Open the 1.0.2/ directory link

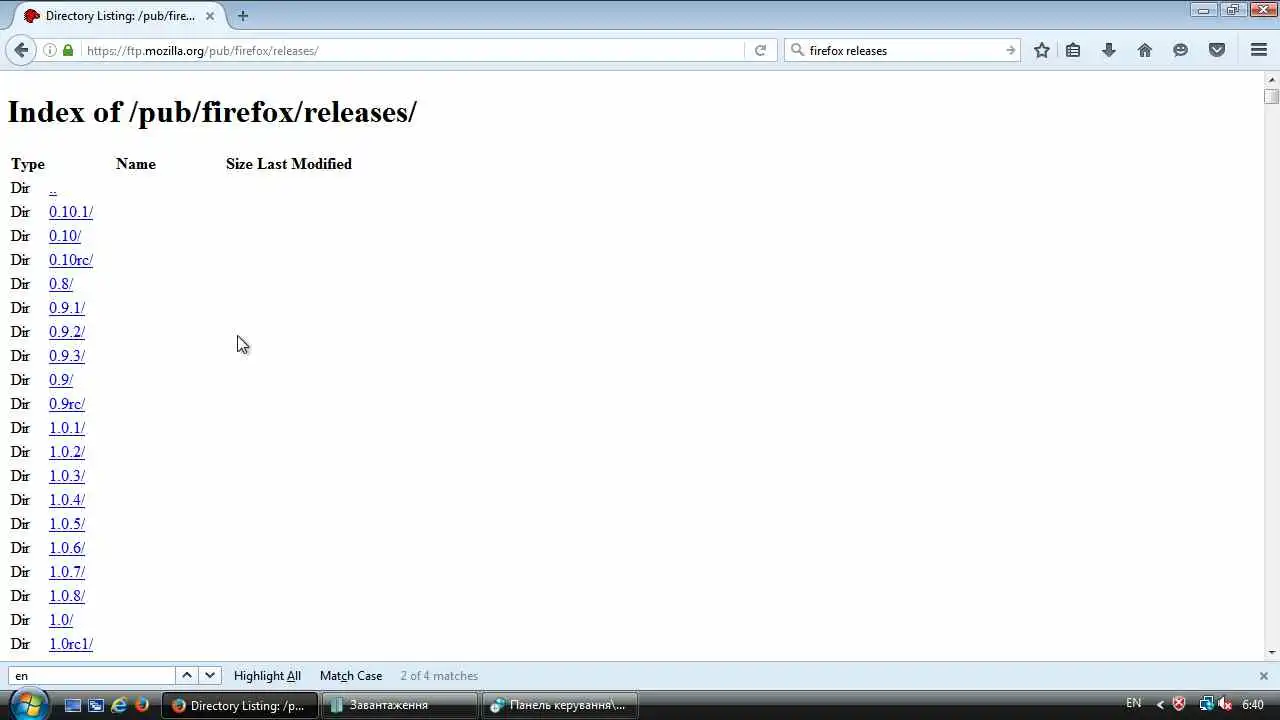coord(67,452)
